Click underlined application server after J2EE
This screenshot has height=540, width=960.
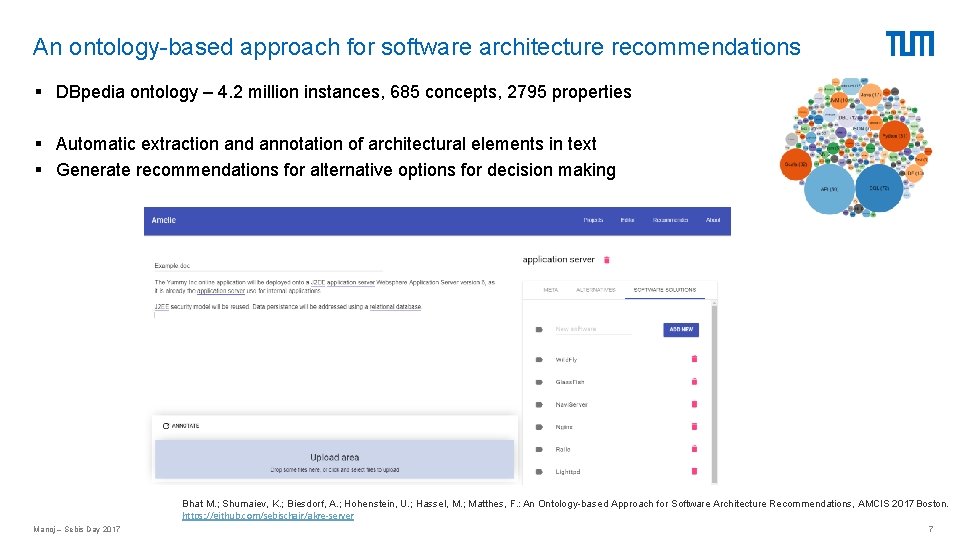click(x=351, y=282)
